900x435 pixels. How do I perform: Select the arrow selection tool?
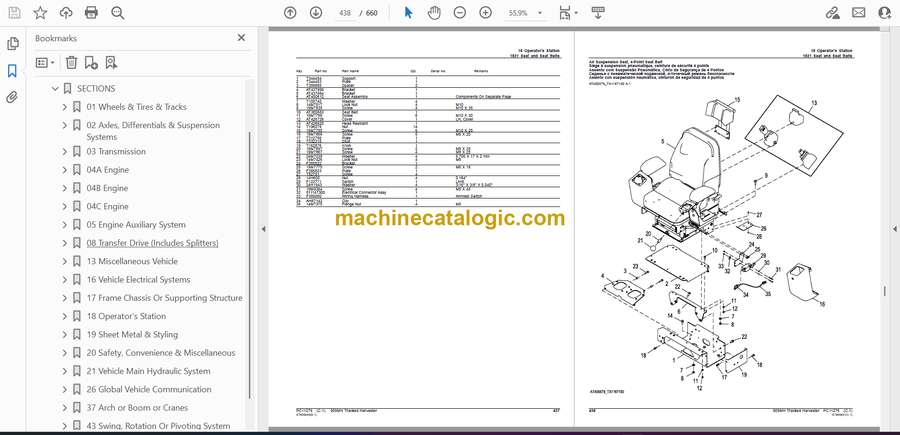[409, 13]
